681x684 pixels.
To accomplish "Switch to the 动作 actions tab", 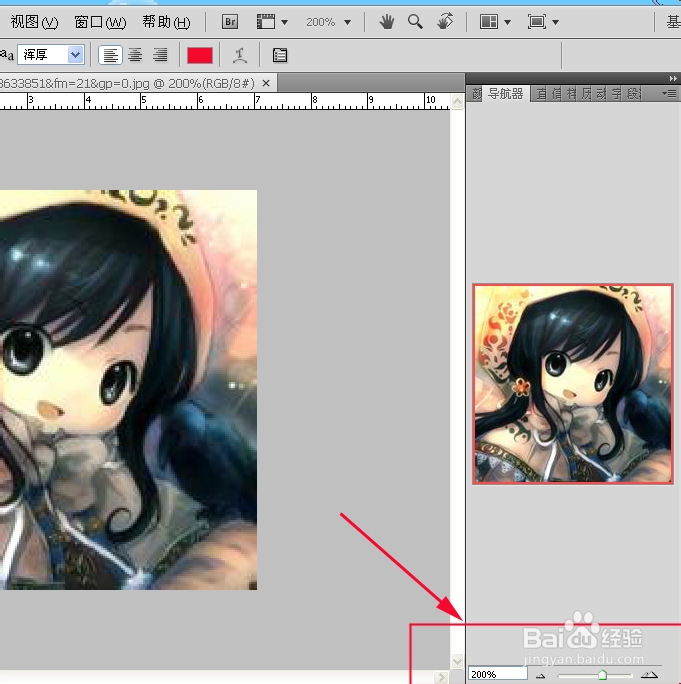I will point(601,94).
